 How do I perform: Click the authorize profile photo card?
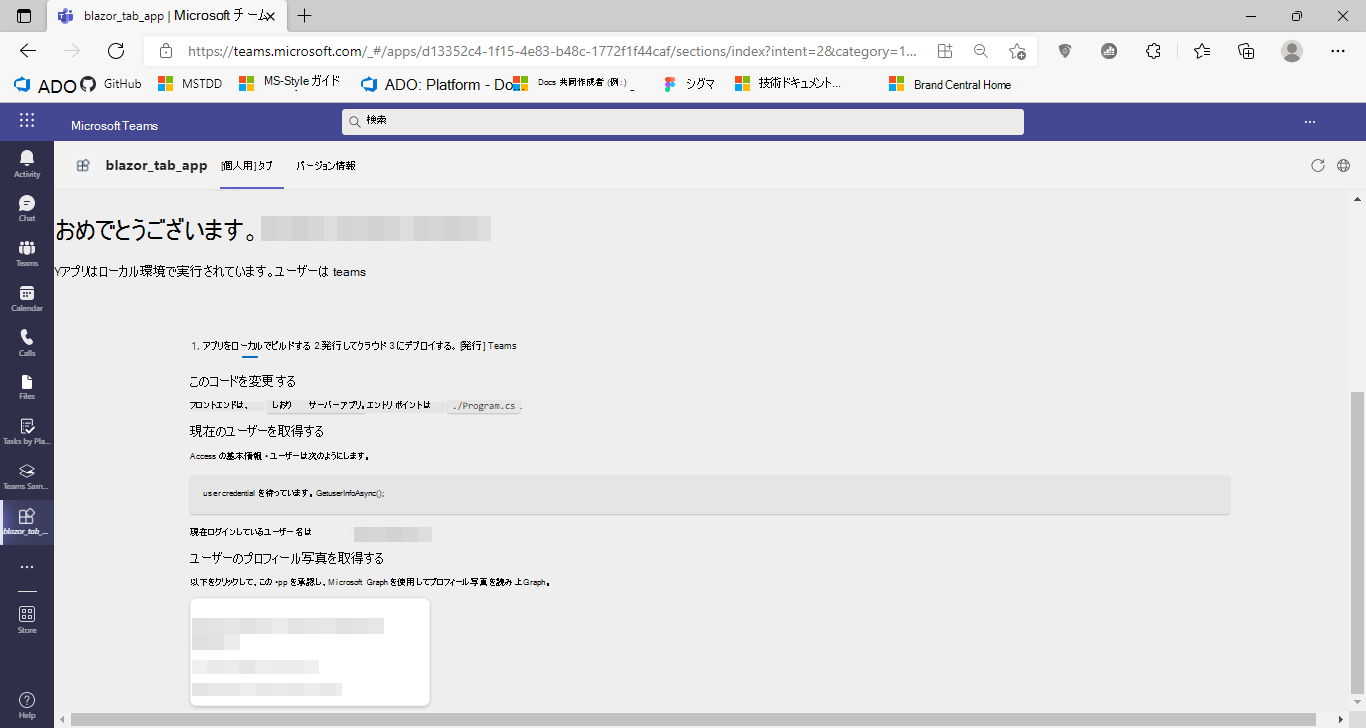tap(310, 652)
